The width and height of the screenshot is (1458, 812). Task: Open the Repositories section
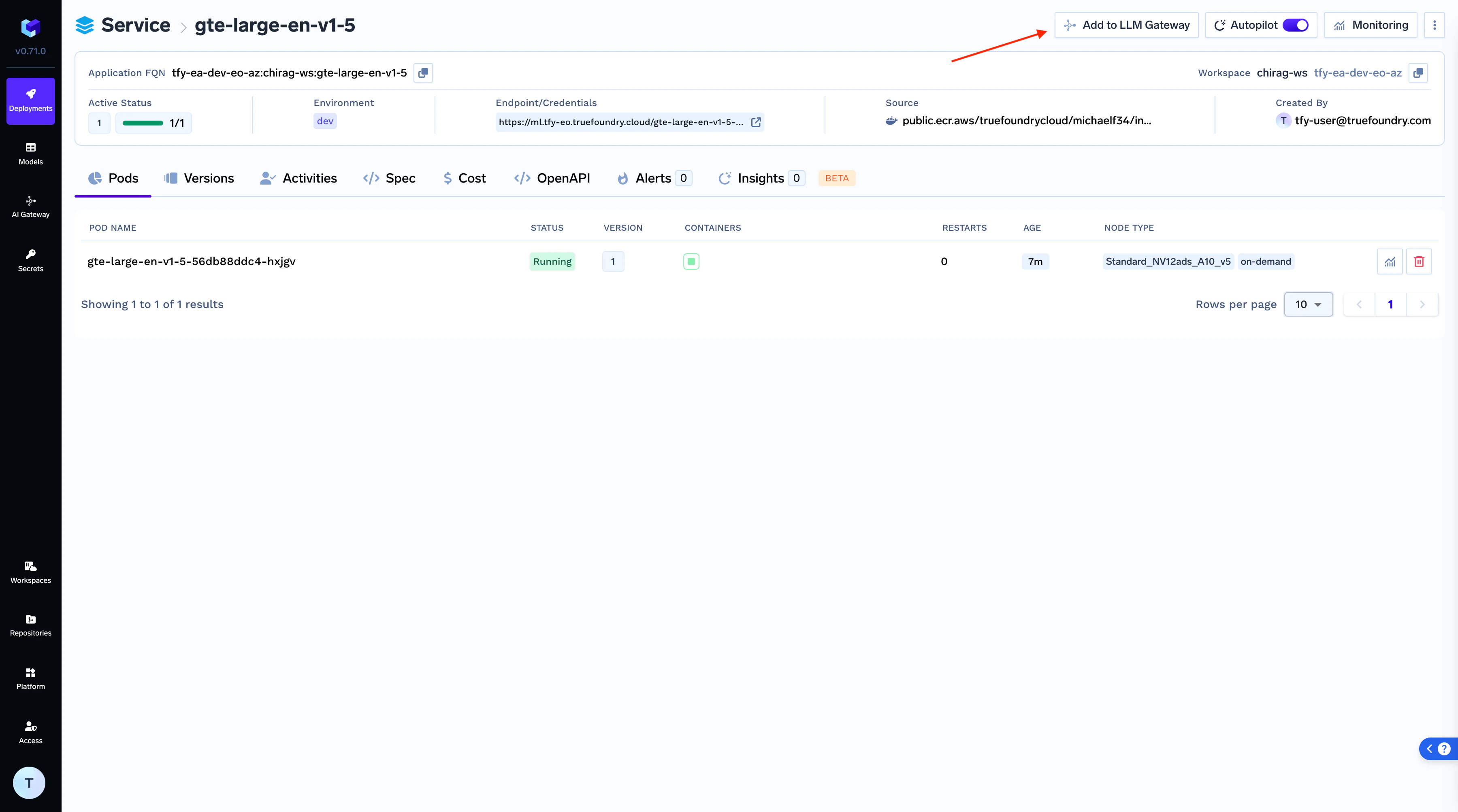tap(30, 625)
